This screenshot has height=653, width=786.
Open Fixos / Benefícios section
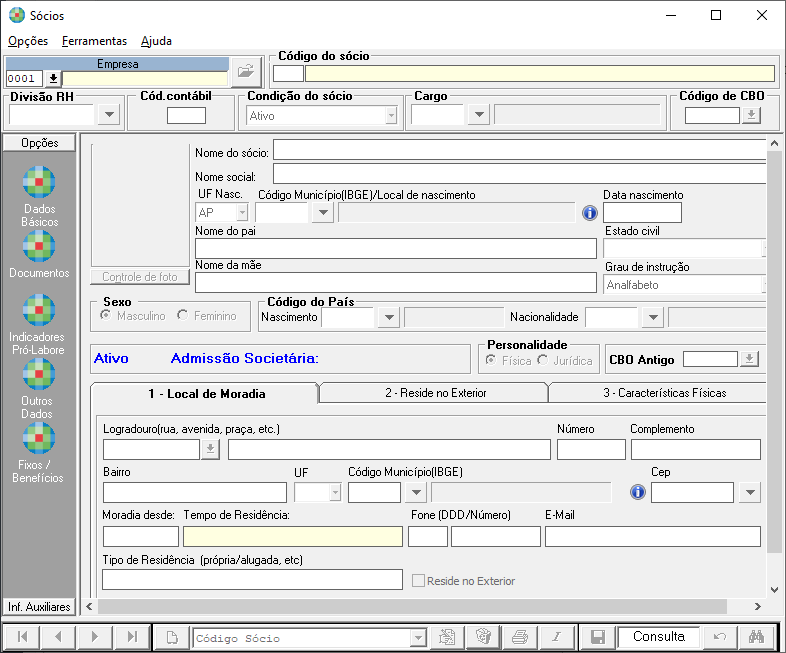point(39,439)
